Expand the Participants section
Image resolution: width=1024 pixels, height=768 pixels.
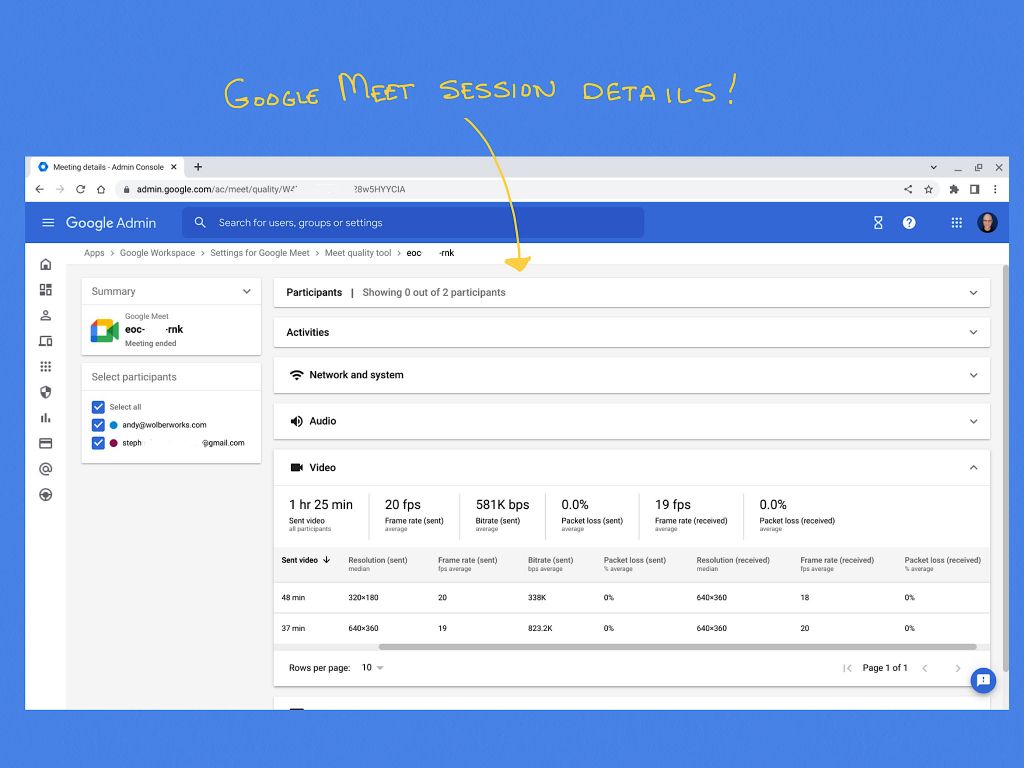point(971,292)
